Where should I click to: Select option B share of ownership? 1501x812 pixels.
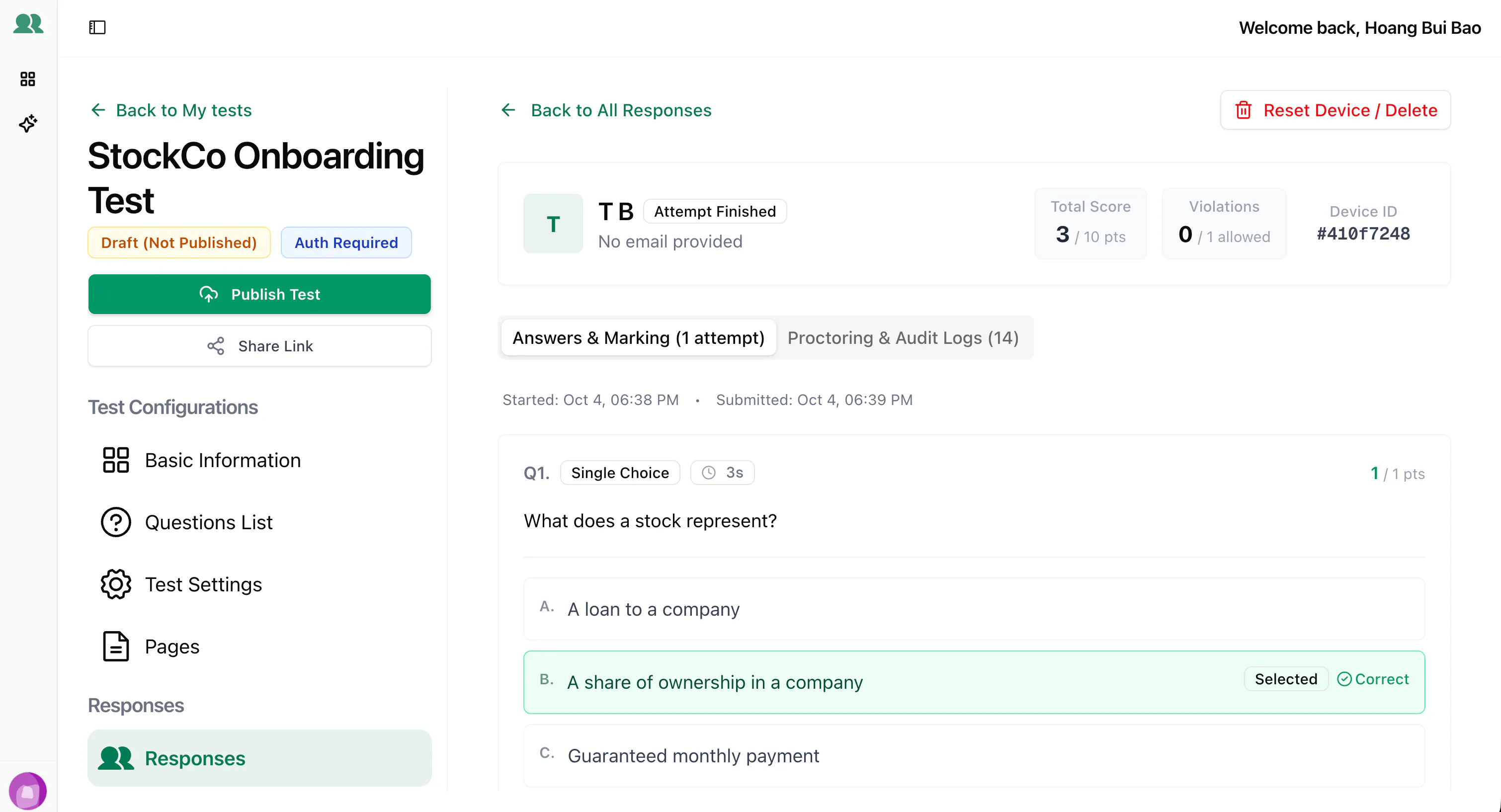[974, 682]
